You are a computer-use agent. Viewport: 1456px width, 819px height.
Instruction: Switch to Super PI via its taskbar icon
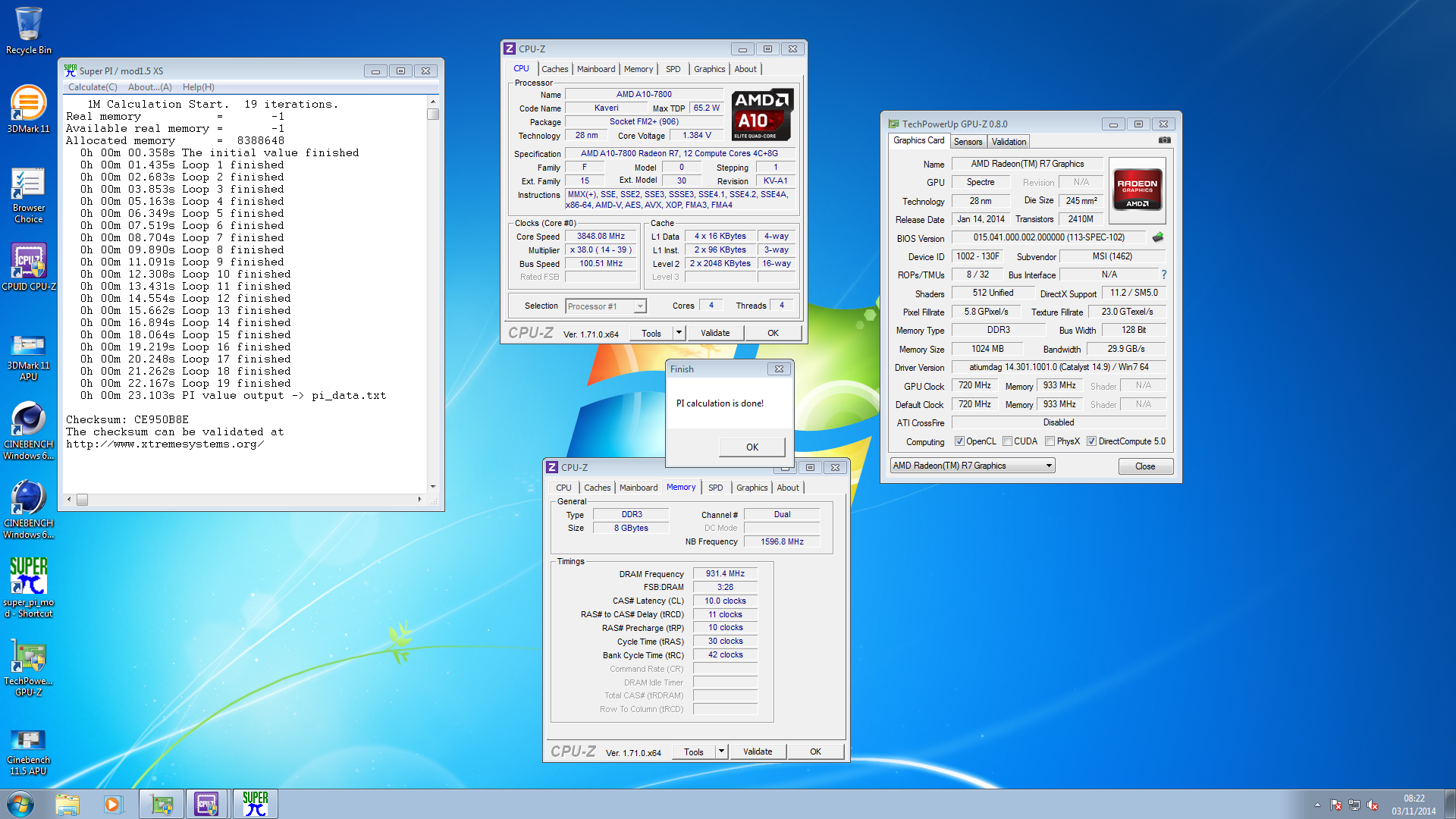point(255,804)
